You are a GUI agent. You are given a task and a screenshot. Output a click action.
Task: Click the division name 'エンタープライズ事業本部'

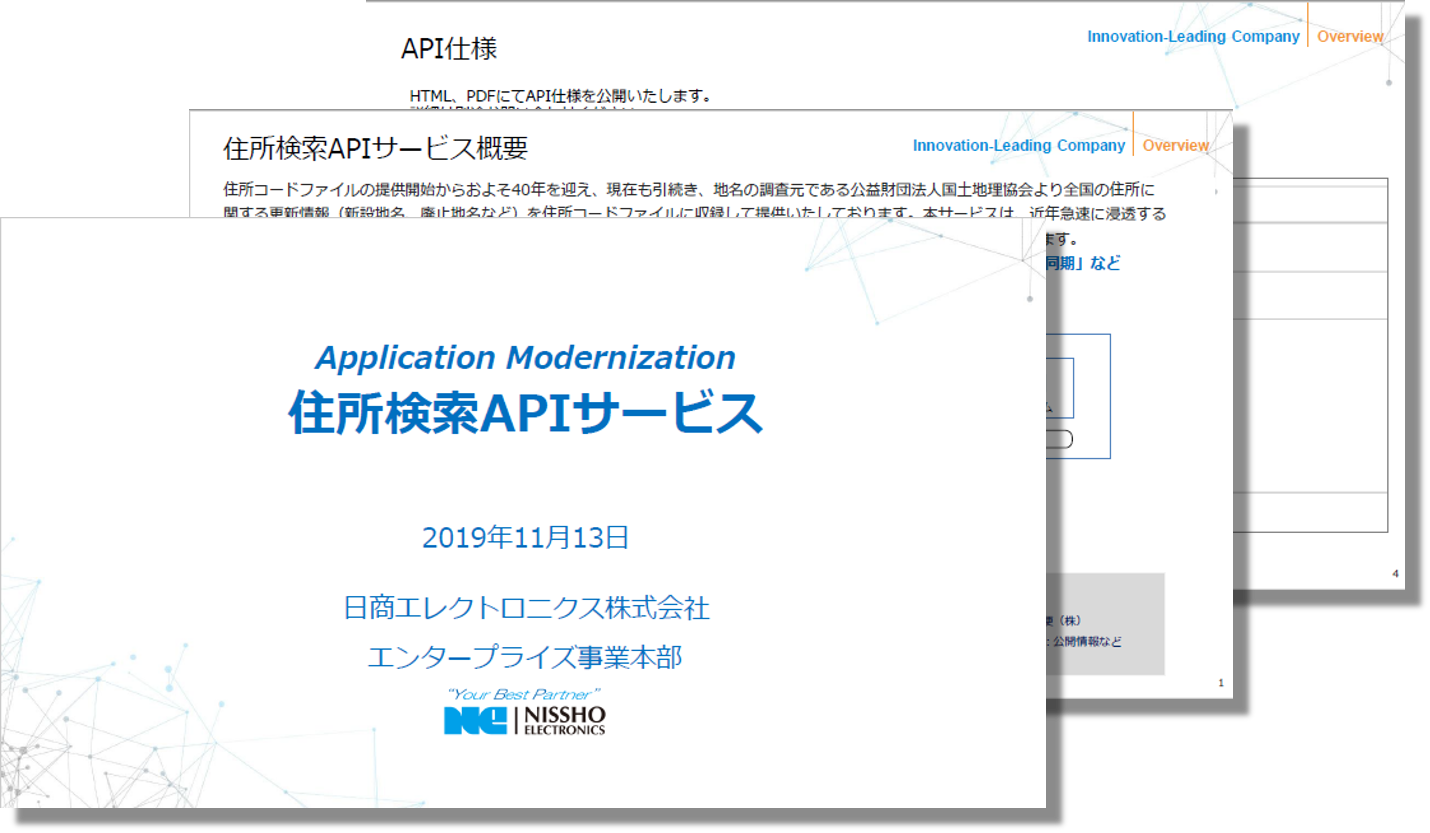click(x=525, y=656)
